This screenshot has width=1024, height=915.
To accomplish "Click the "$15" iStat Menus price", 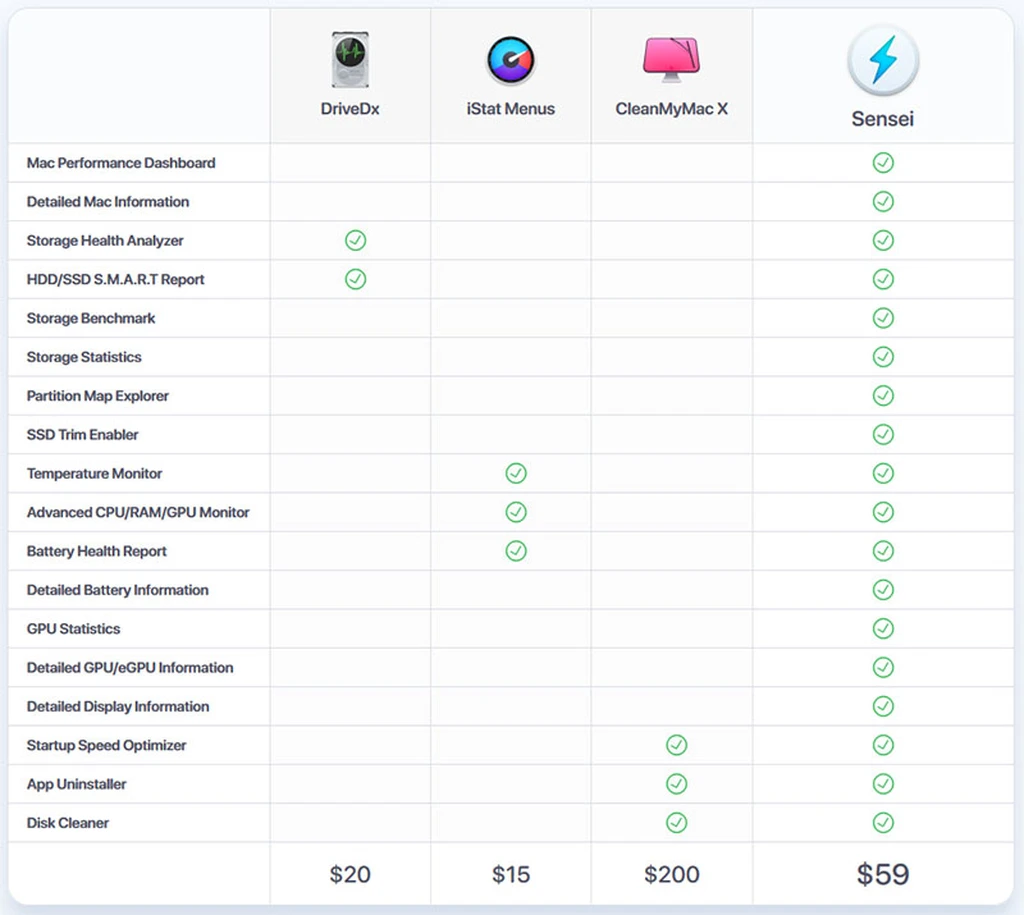I will (x=511, y=875).
